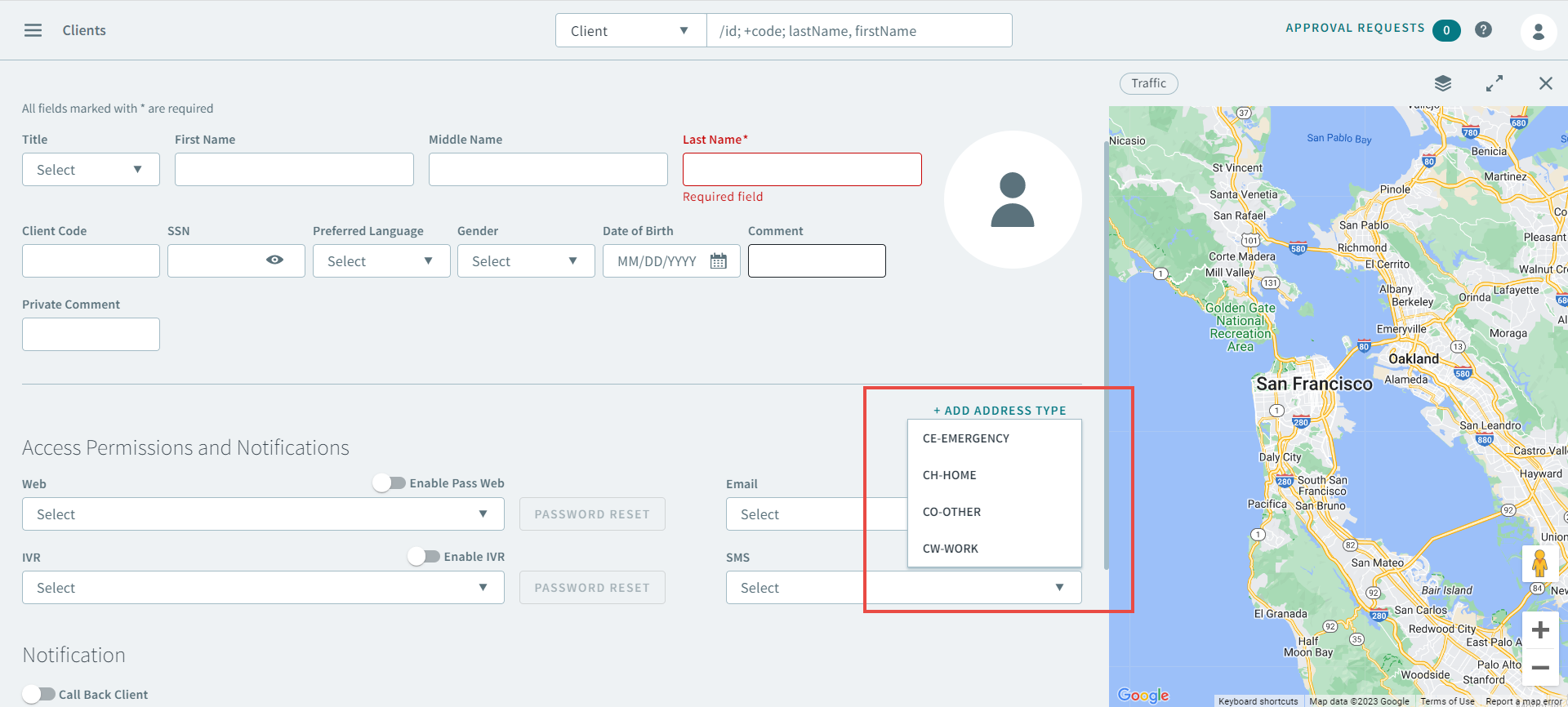This screenshot has height=707, width=1568.
Task: Expand the map to fullscreen
Action: coord(1494,83)
